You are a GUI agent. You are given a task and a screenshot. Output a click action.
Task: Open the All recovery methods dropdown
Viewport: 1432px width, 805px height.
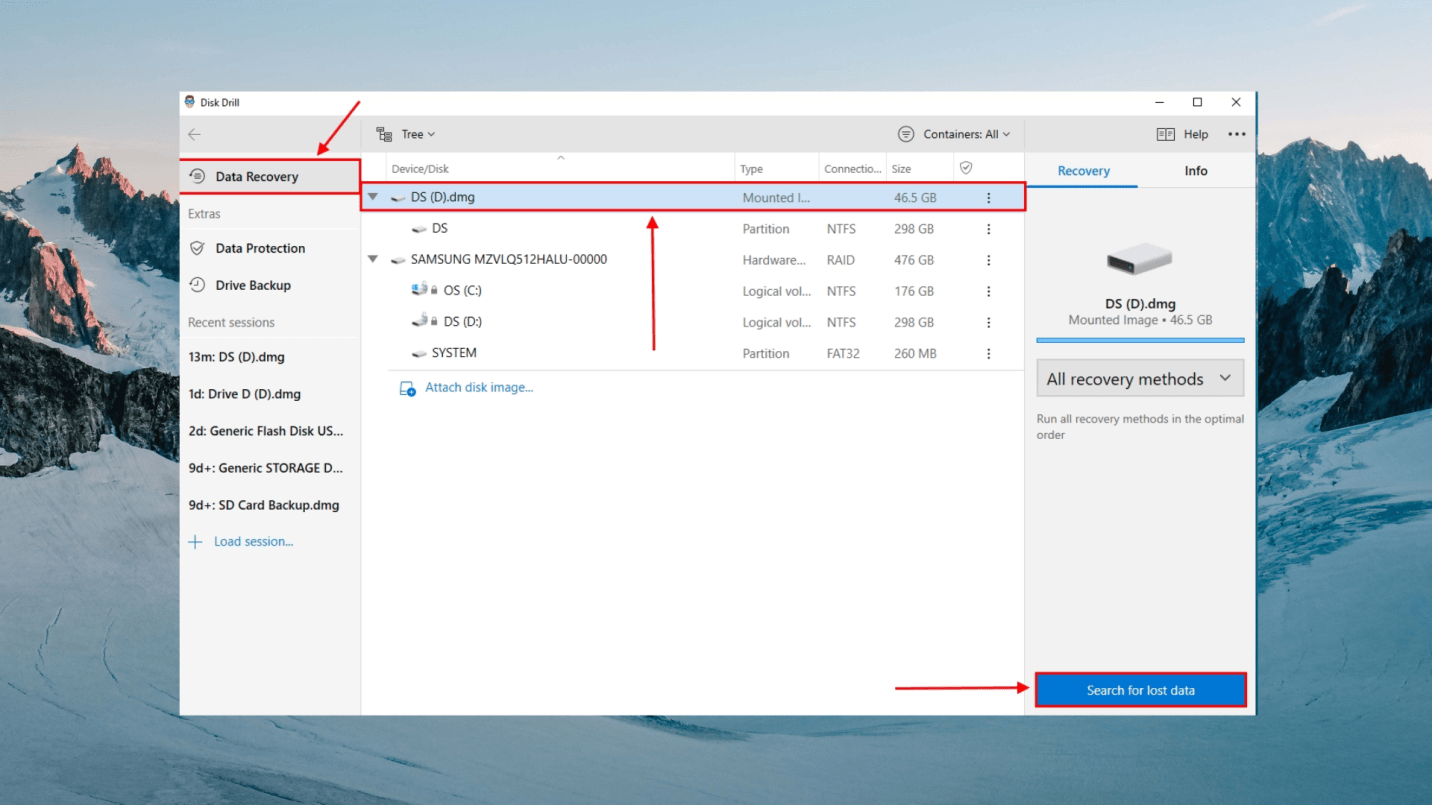1140,379
